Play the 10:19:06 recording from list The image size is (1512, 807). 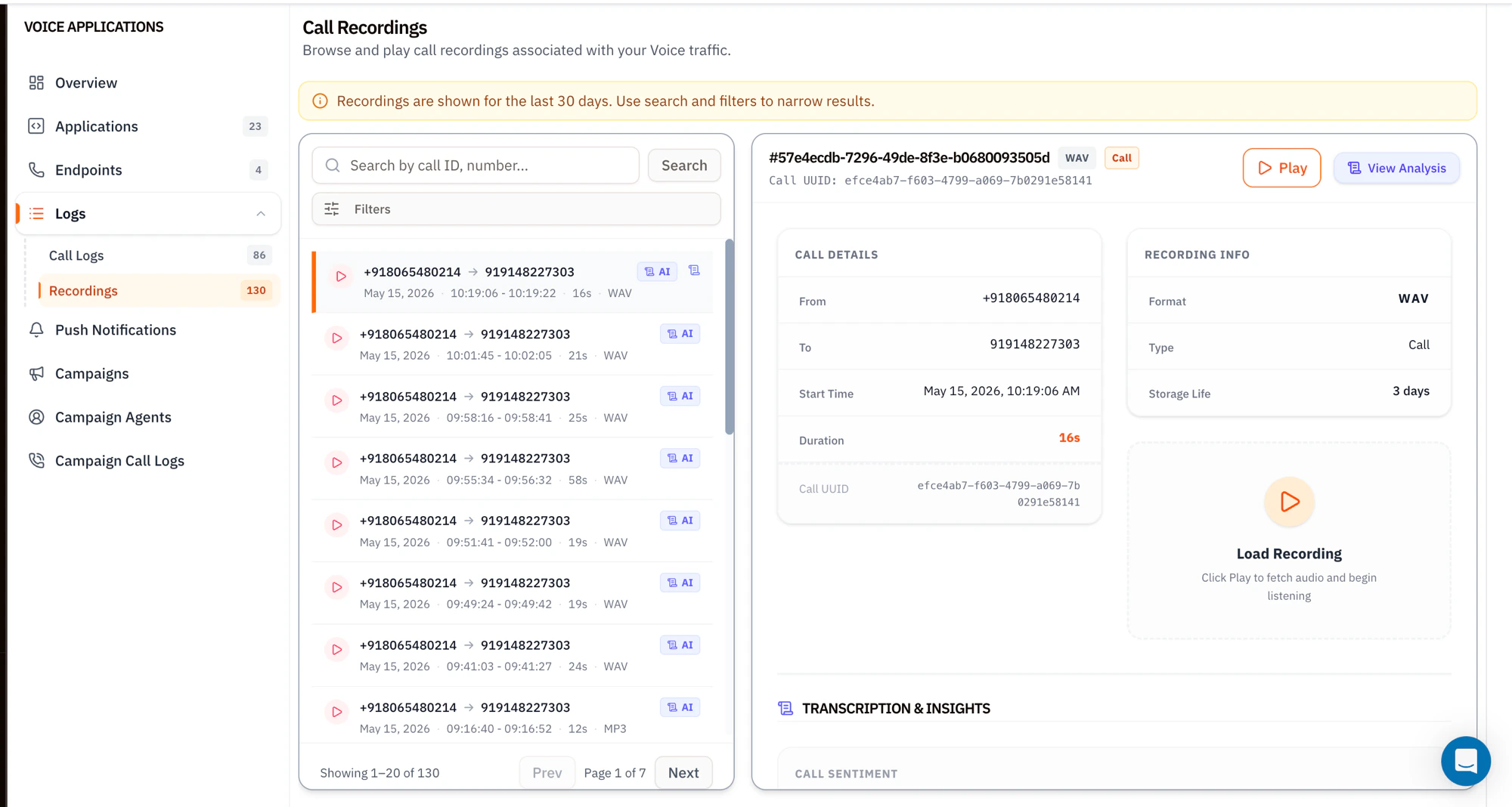pyautogui.click(x=341, y=277)
